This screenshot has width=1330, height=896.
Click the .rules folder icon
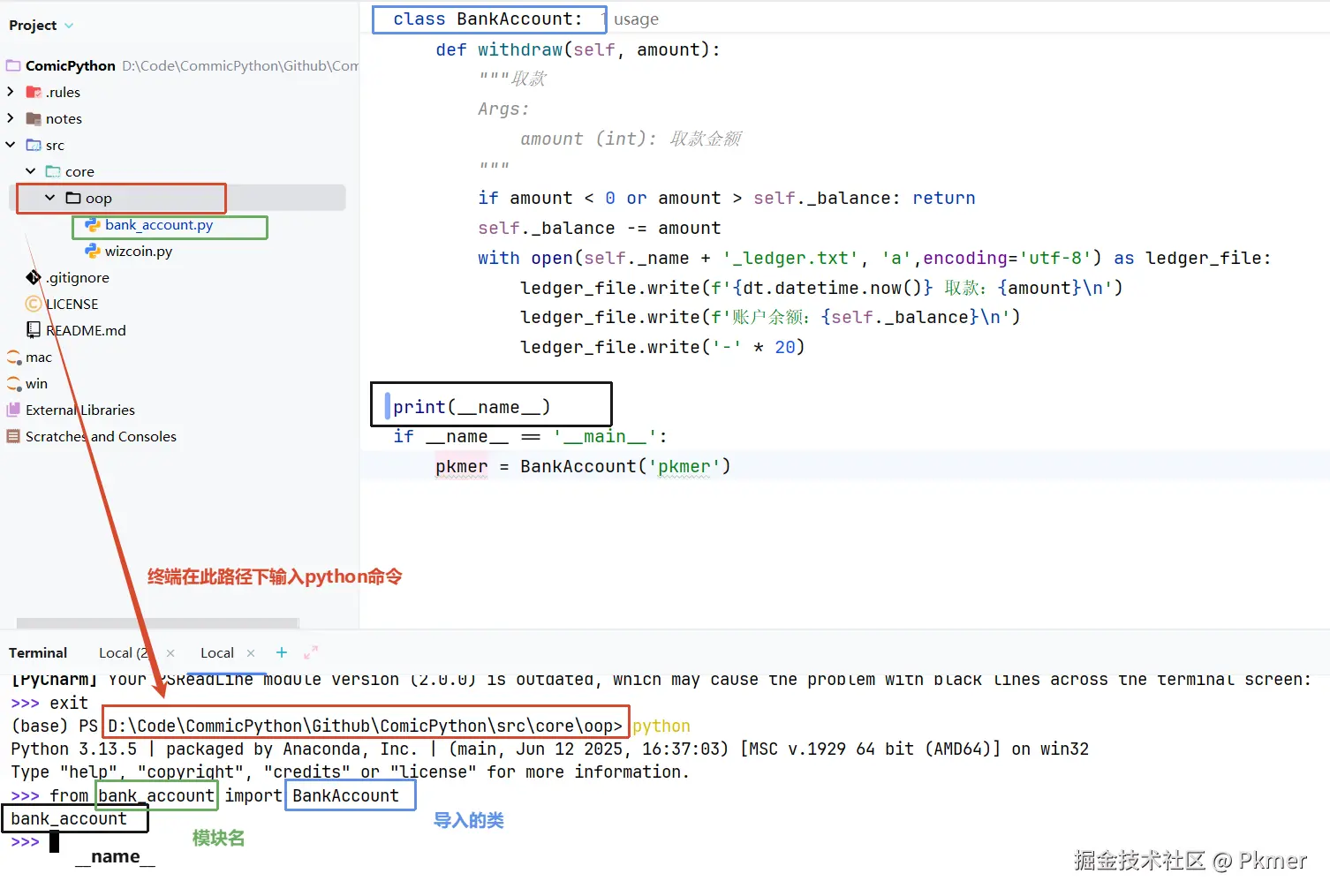[x=34, y=92]
